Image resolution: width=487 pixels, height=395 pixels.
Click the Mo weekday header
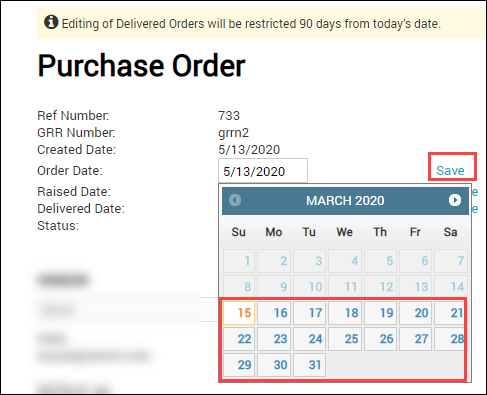point(274,232)
